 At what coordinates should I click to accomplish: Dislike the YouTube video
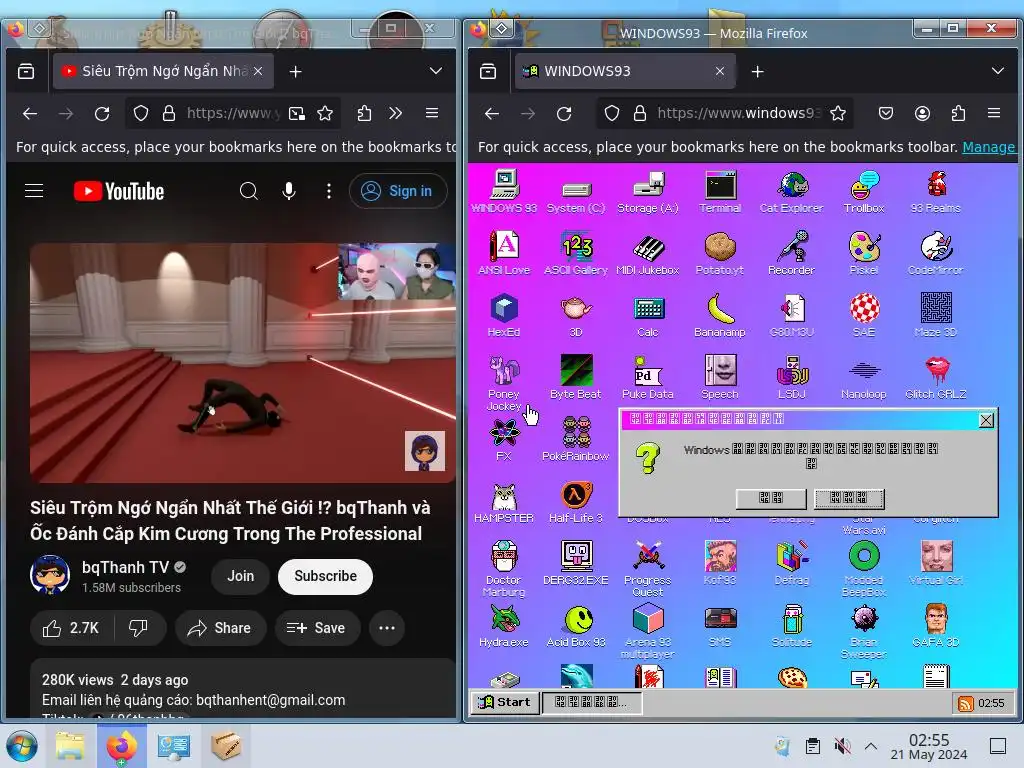(x=138, y=628)
